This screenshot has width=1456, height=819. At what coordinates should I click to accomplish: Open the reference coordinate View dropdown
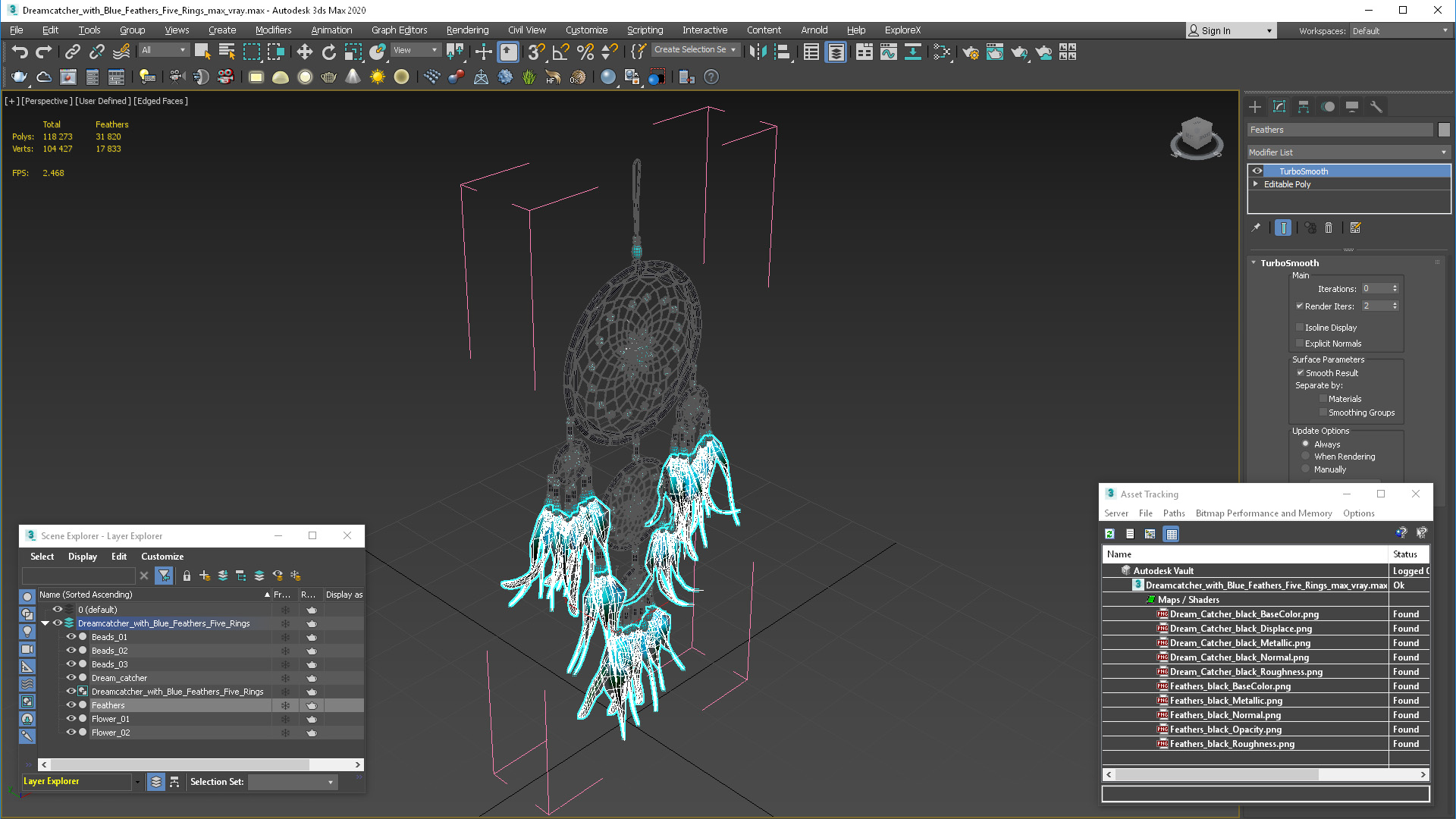(x=416, y=50)
